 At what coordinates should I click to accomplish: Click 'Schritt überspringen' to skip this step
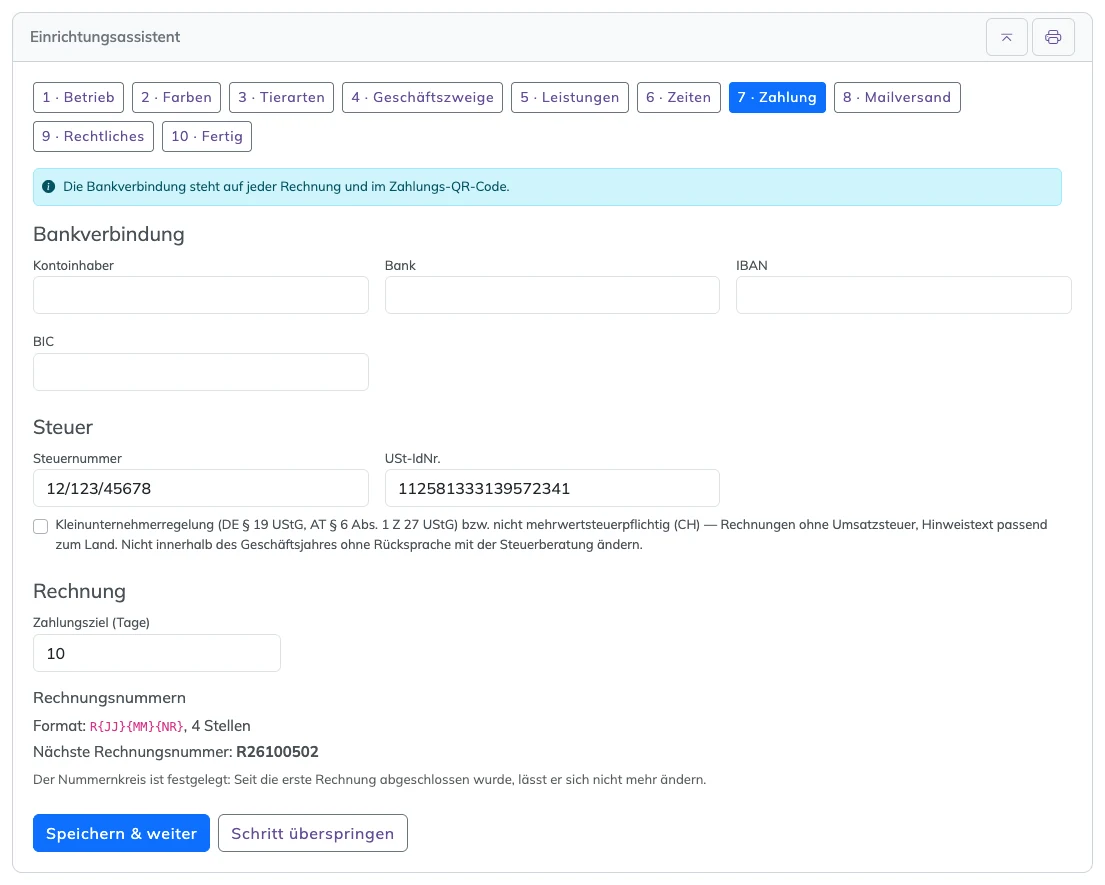pos(313,833)
